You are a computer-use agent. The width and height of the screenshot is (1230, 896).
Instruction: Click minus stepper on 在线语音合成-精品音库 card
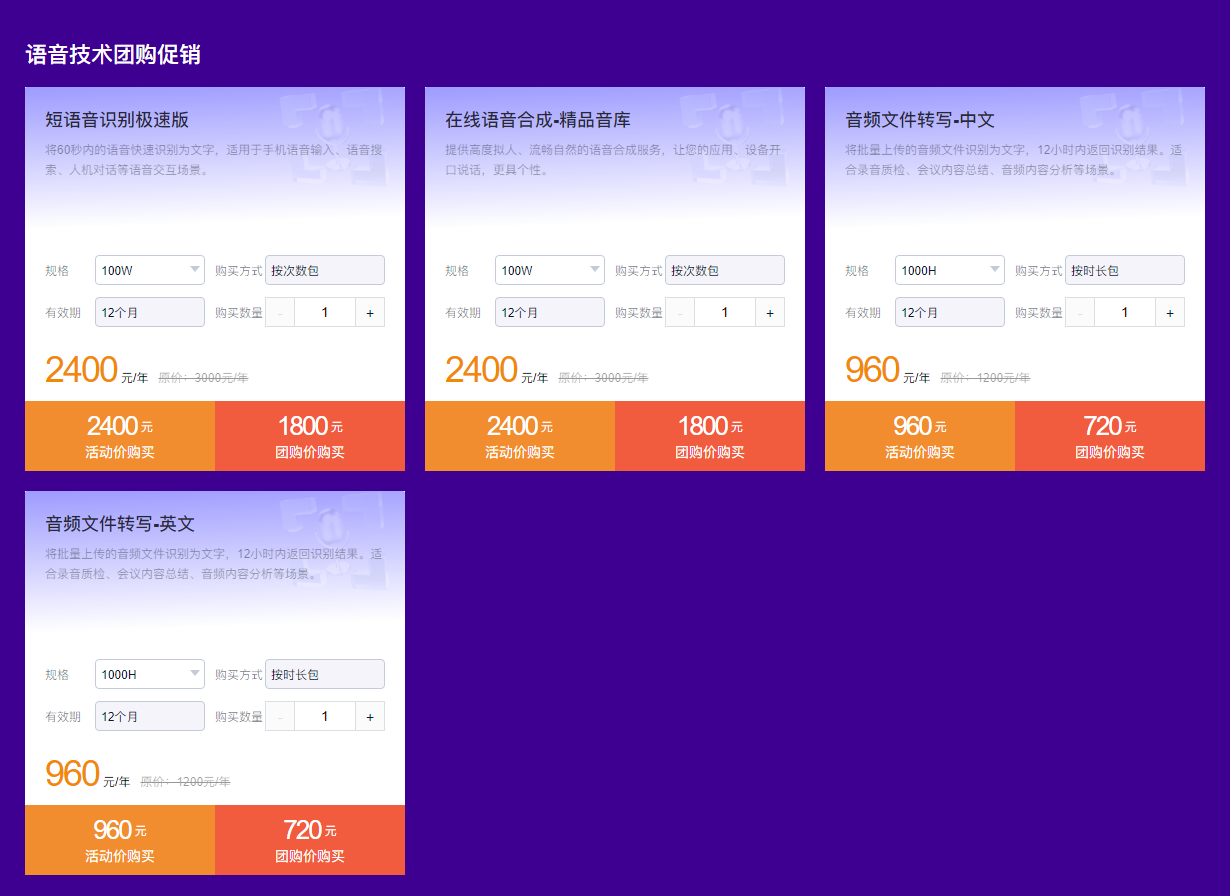[x=680, y=313]
